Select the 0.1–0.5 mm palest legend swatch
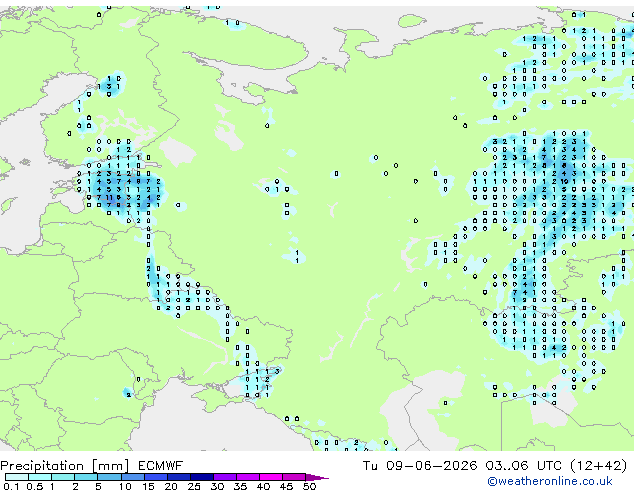Viewport: 634px width, 490px height. [x=17, y=477]
